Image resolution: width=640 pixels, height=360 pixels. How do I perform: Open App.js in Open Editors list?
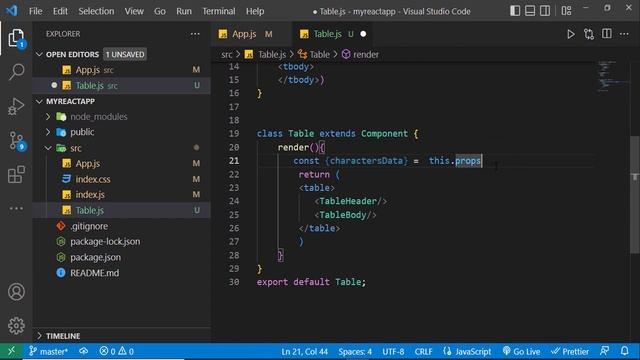[x=121, y=70]
